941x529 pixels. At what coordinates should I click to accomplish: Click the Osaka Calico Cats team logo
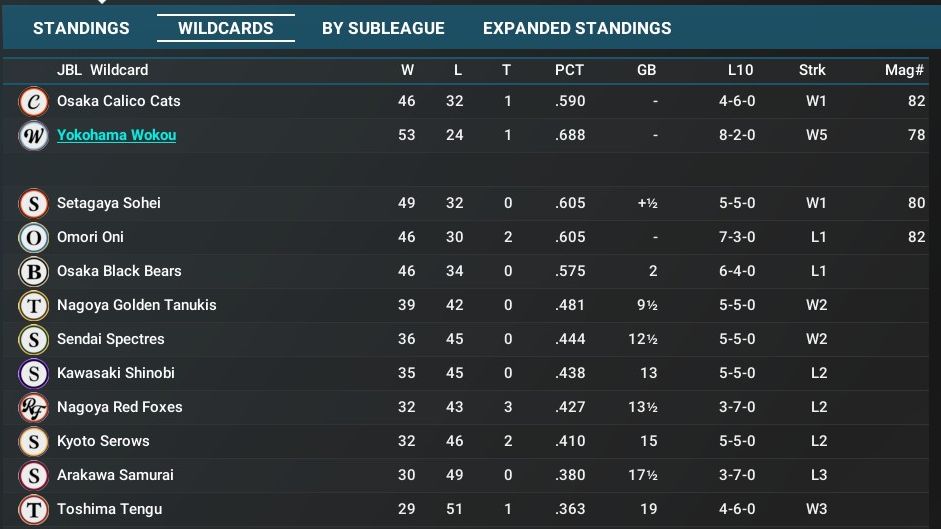(34, 102)
